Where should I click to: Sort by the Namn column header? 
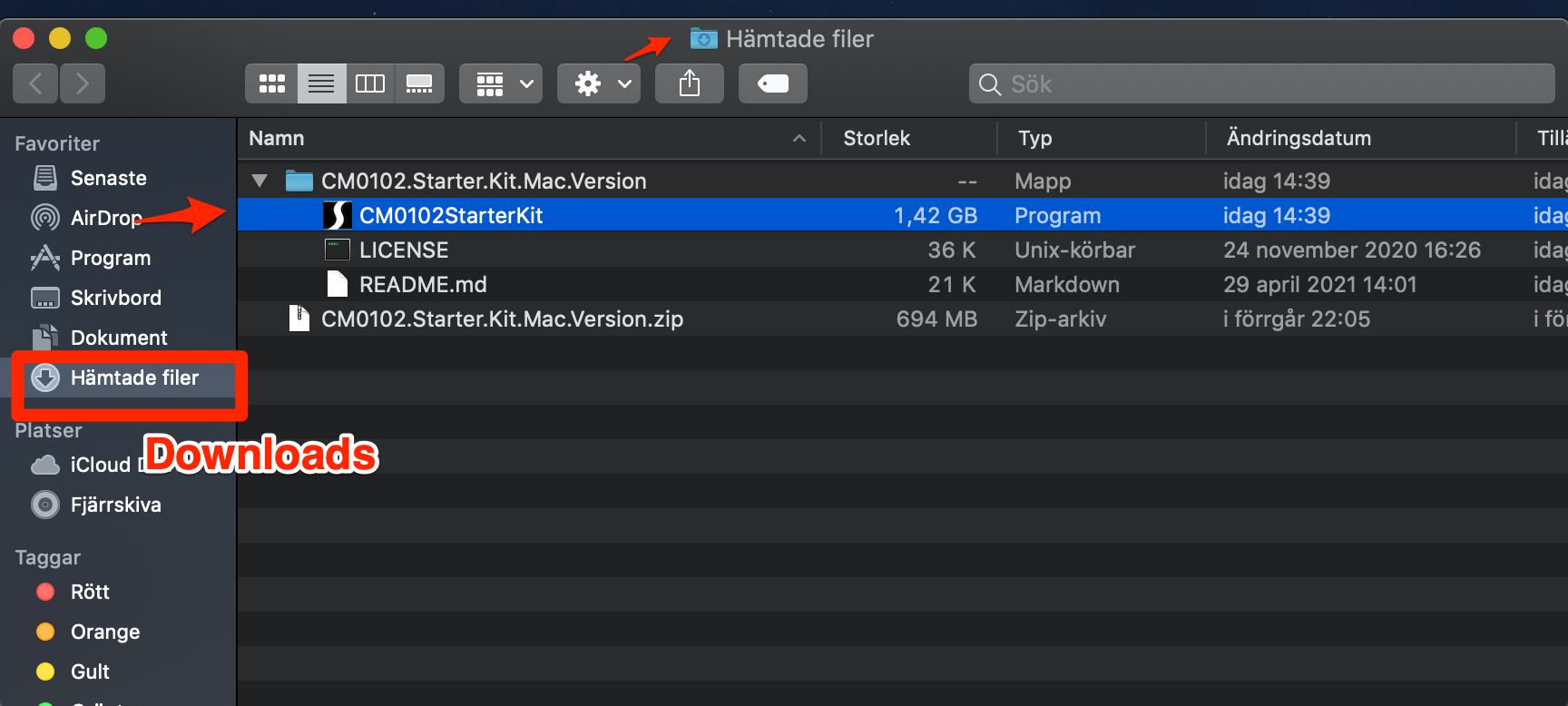pos(277,138)
